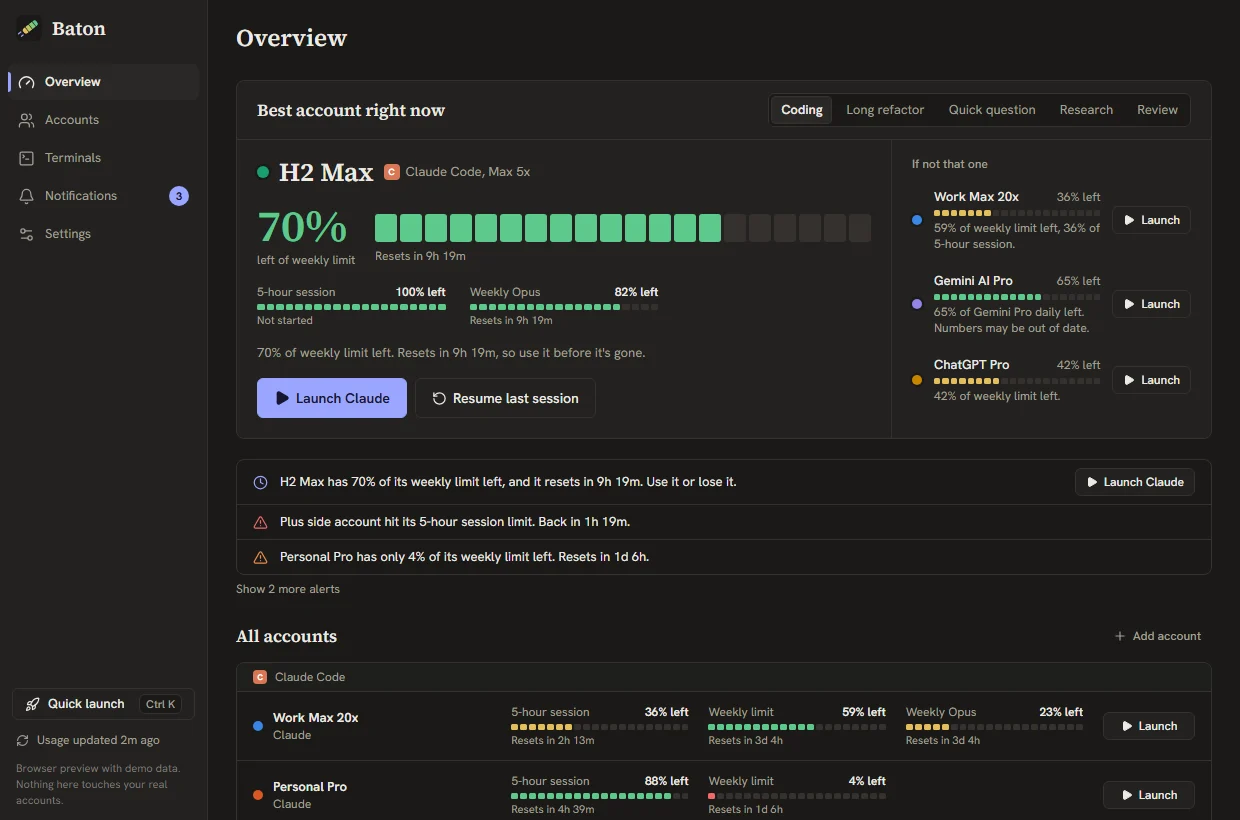Screen dimensions: 1240x820
Task: Click the blue dot in Work Max 20x account row
Action: pos(258,726)
